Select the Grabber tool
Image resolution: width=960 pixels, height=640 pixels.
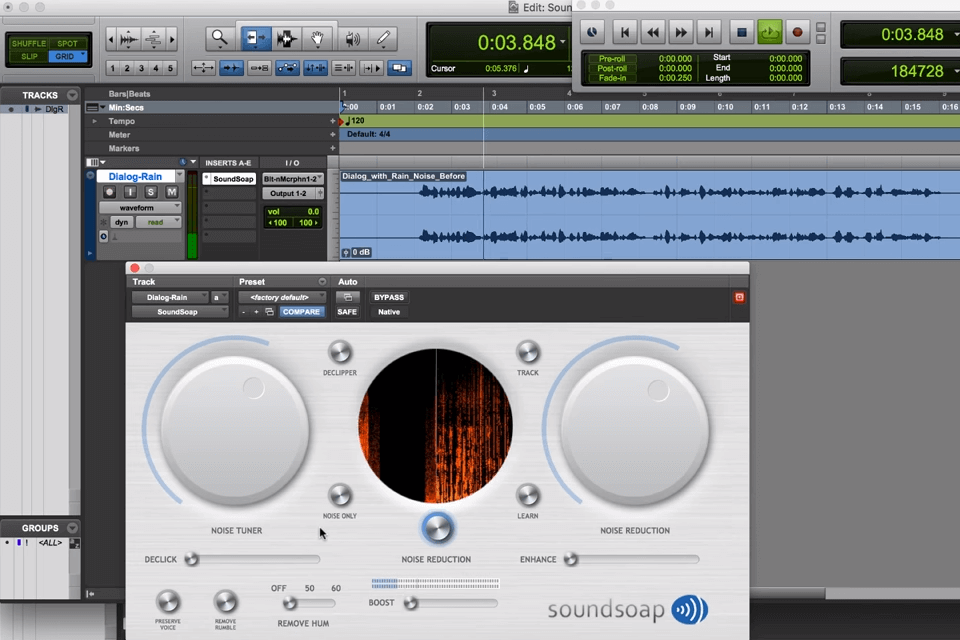click(x=318, y=38)
